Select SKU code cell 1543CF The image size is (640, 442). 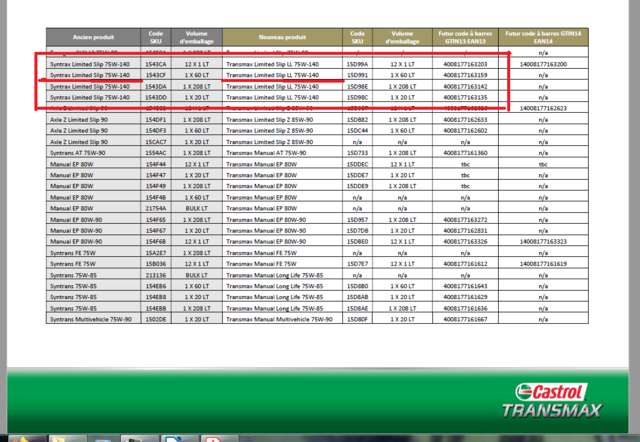[x=156, y=75]
